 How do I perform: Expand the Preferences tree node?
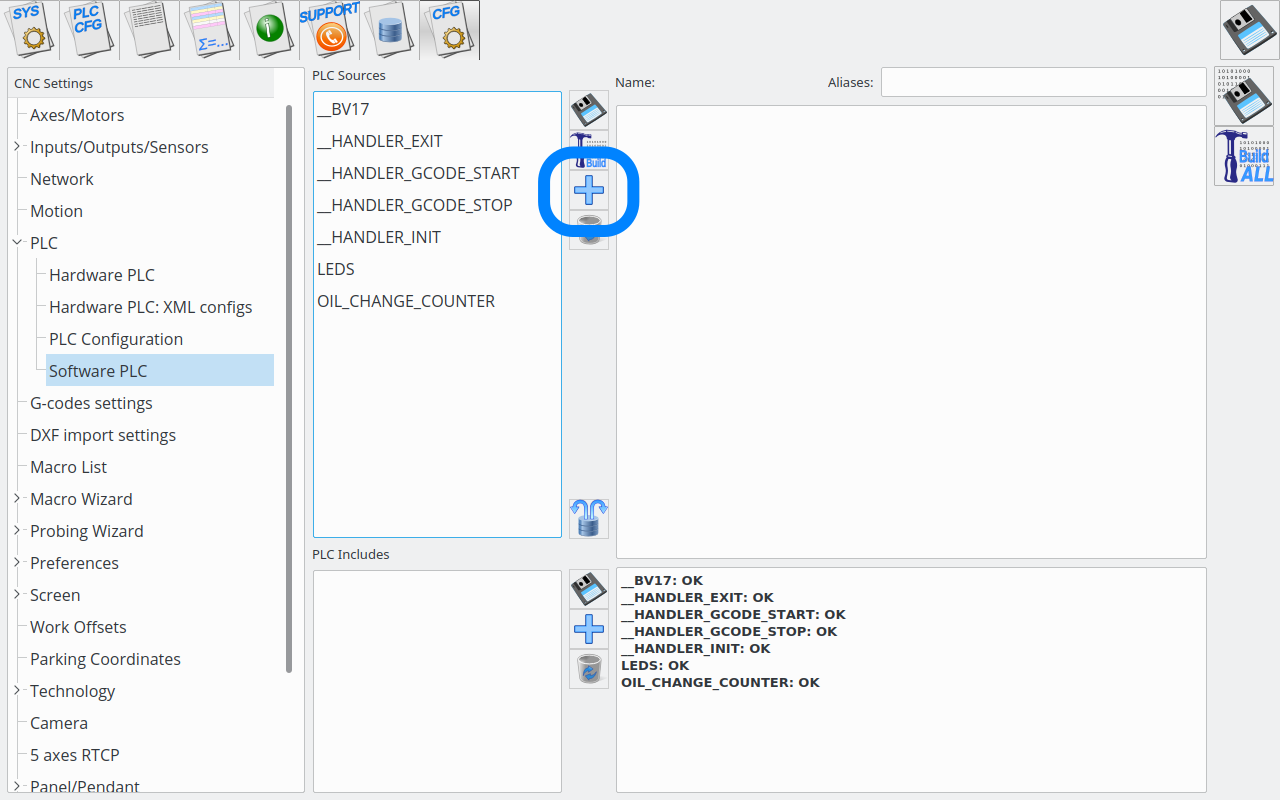[17, 563]
